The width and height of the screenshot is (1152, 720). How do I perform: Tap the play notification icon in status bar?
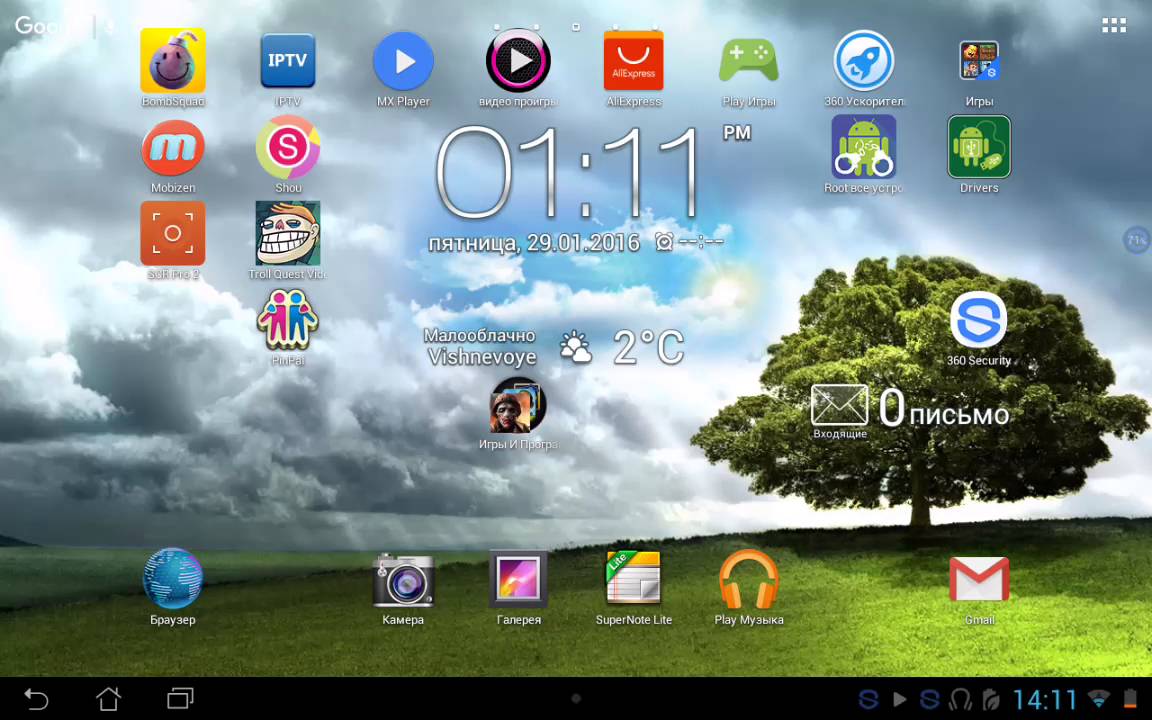click(x=899, y=699)
